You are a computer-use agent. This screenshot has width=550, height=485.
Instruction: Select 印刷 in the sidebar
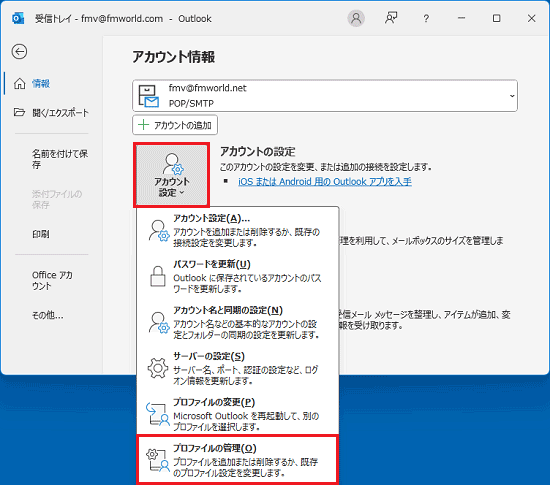coord(41,234)
